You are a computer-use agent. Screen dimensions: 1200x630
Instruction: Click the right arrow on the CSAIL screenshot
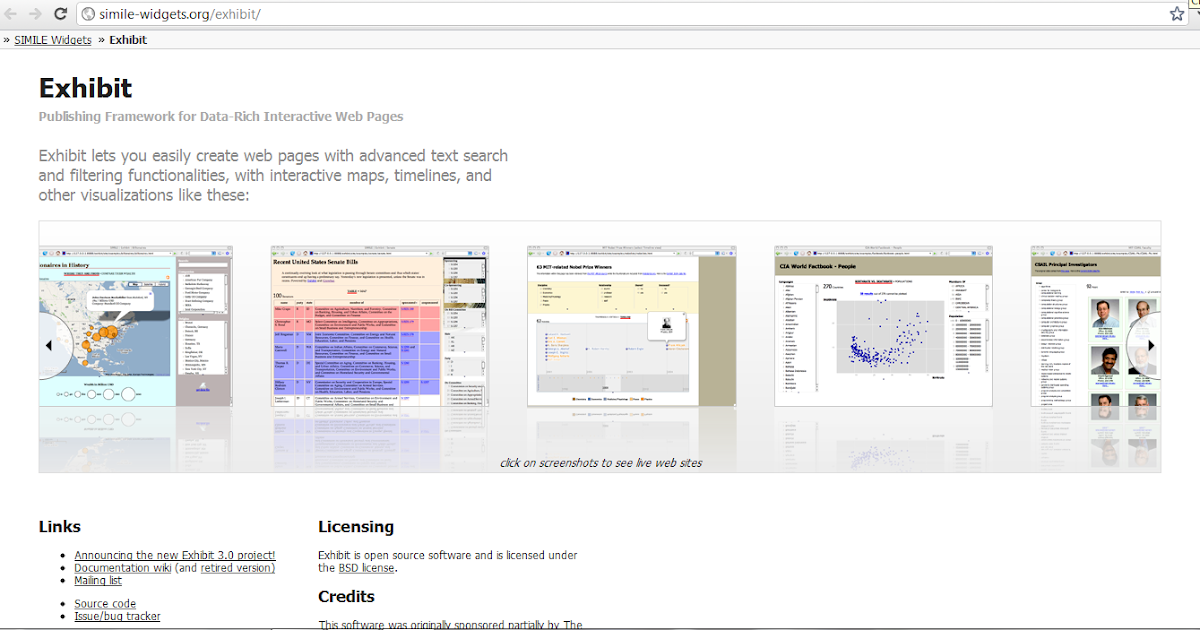(1152, 345)
